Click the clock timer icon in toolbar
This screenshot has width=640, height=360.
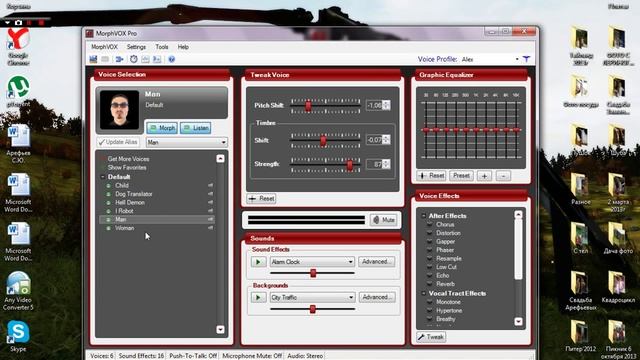click(x=133, y=59)
